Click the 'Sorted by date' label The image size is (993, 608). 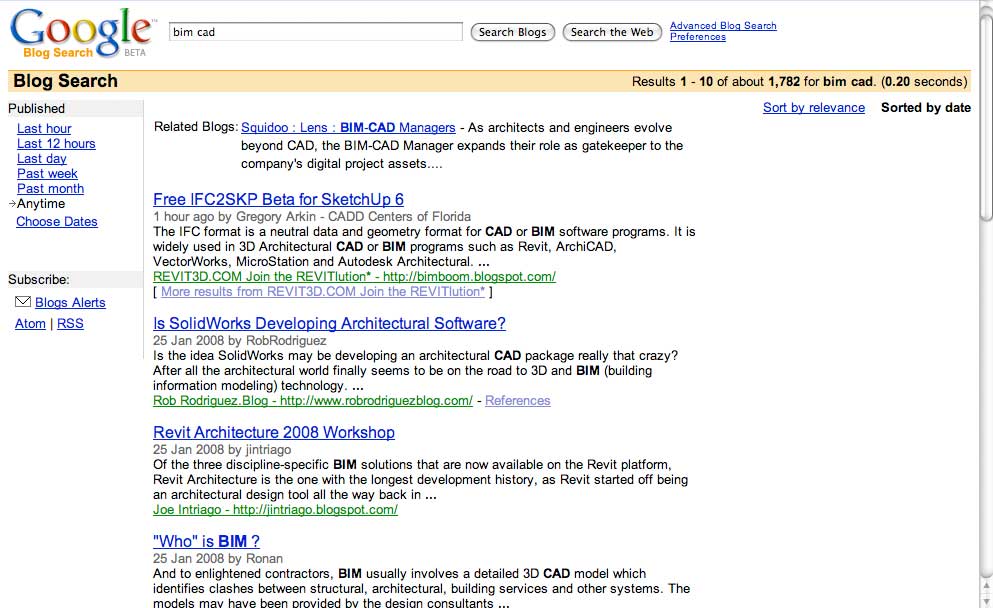click(926, 108)
